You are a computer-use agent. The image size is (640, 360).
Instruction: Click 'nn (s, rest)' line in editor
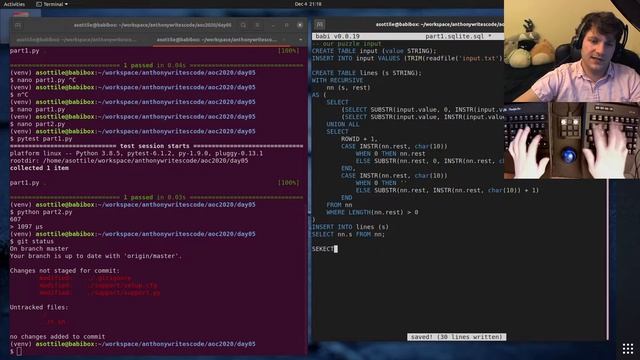point(349,88)
